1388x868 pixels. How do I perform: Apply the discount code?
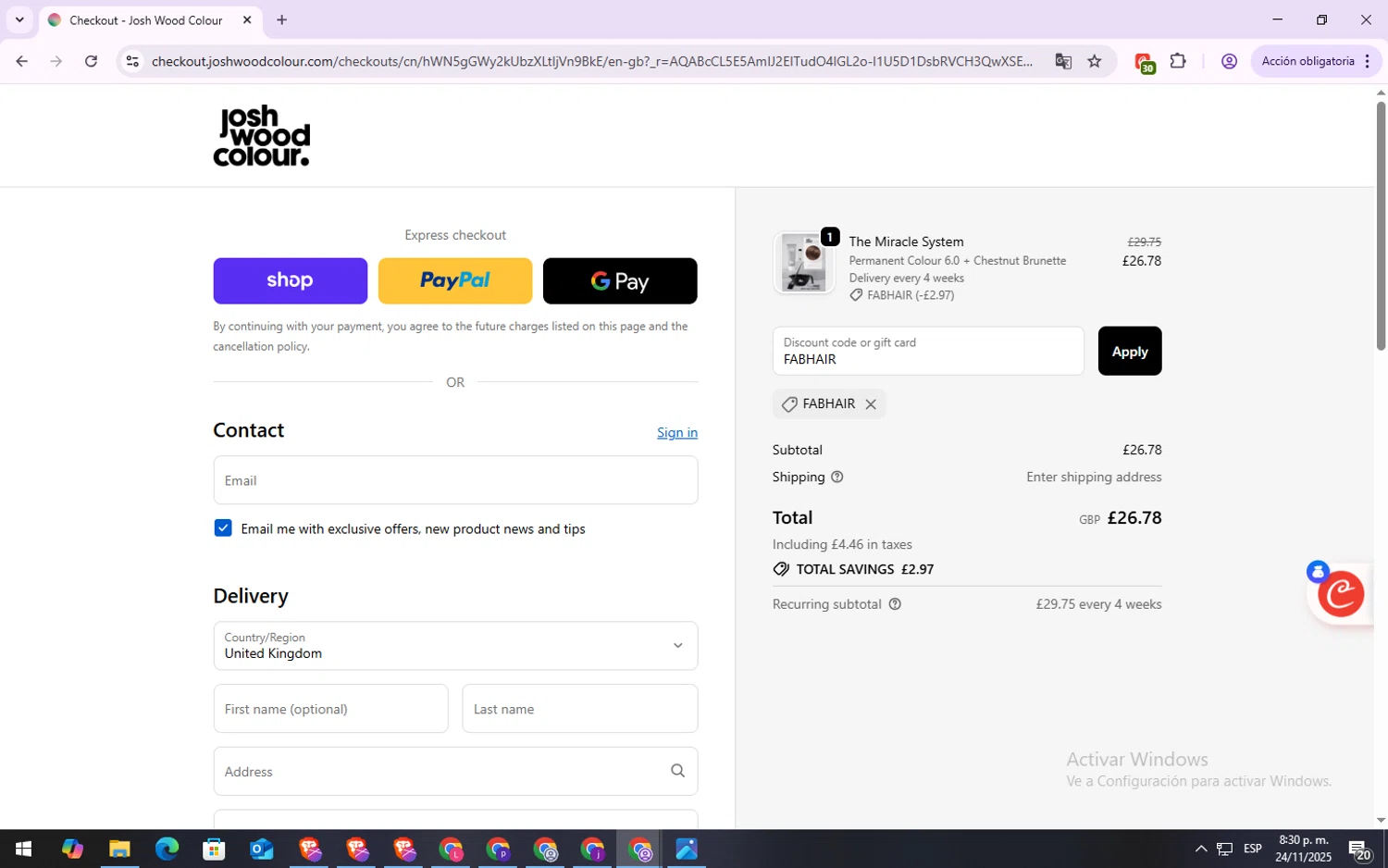pos(1130,351)
